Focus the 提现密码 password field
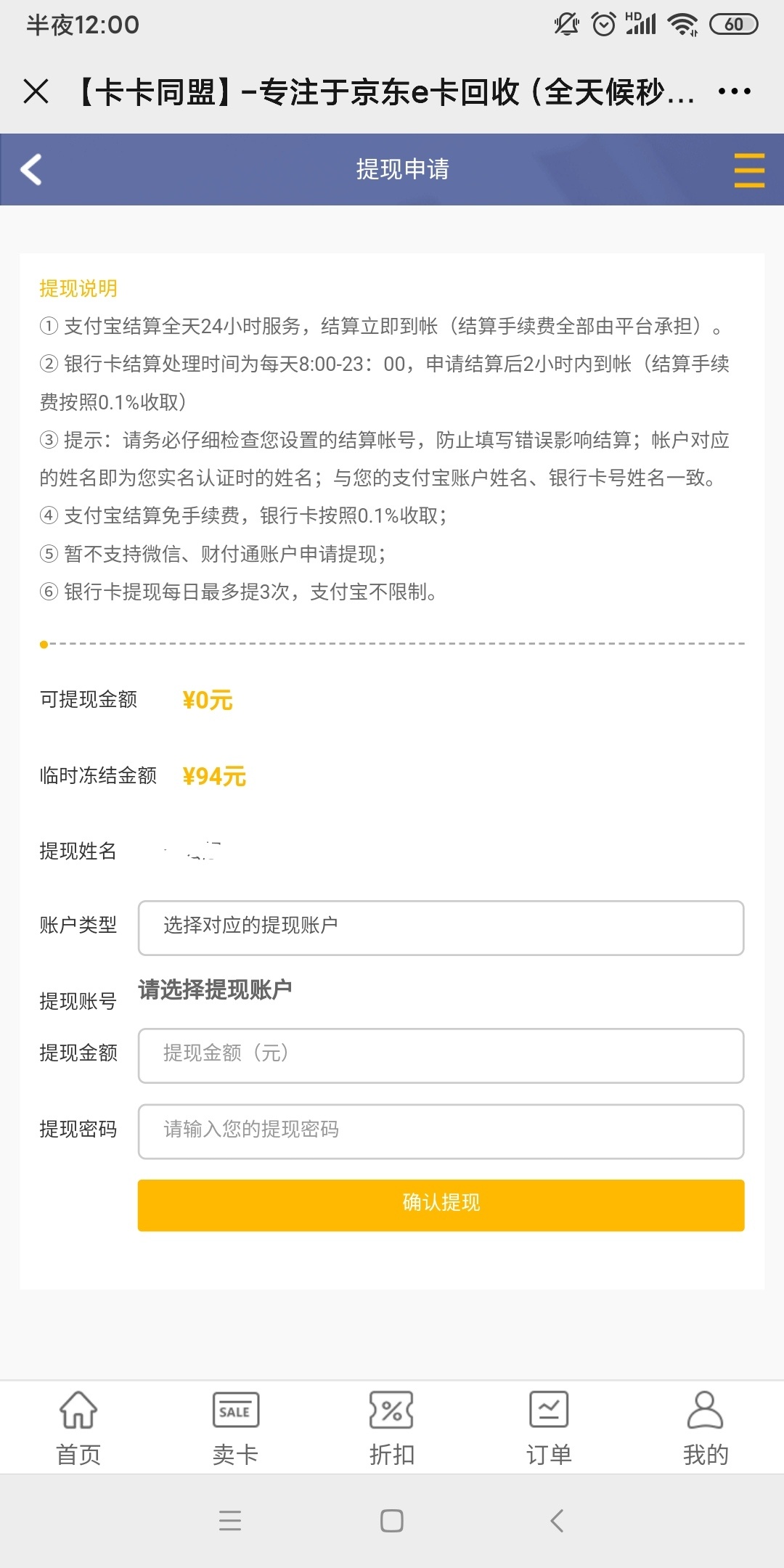The height and width of the screenshot is (1568, 784). [441, 1132]
